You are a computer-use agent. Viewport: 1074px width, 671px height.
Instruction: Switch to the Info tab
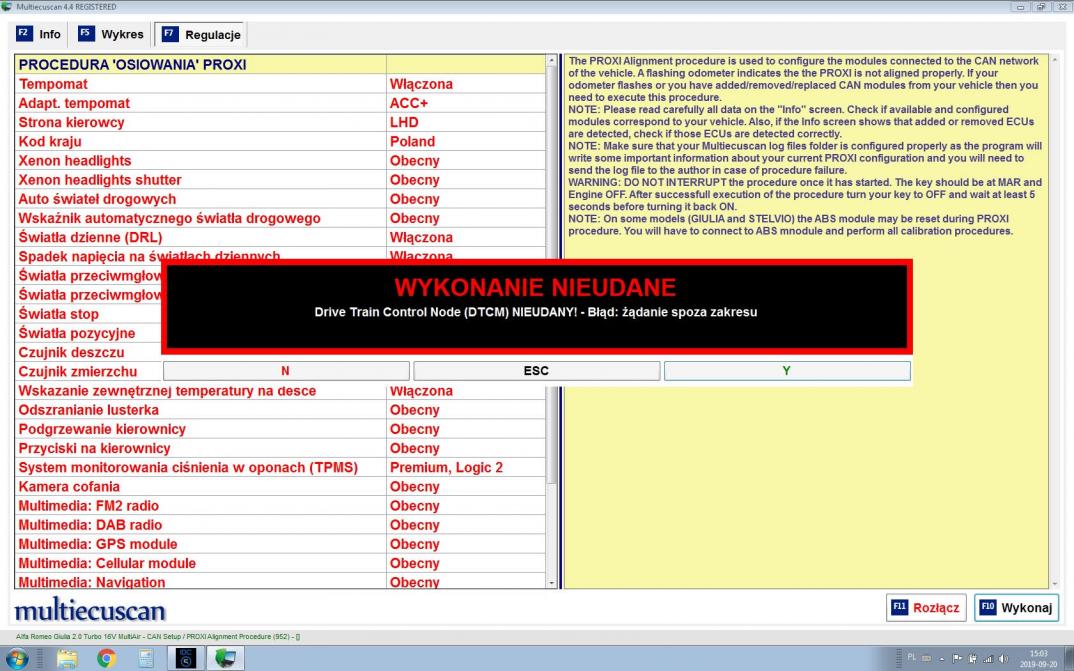[x=40, y=34]
